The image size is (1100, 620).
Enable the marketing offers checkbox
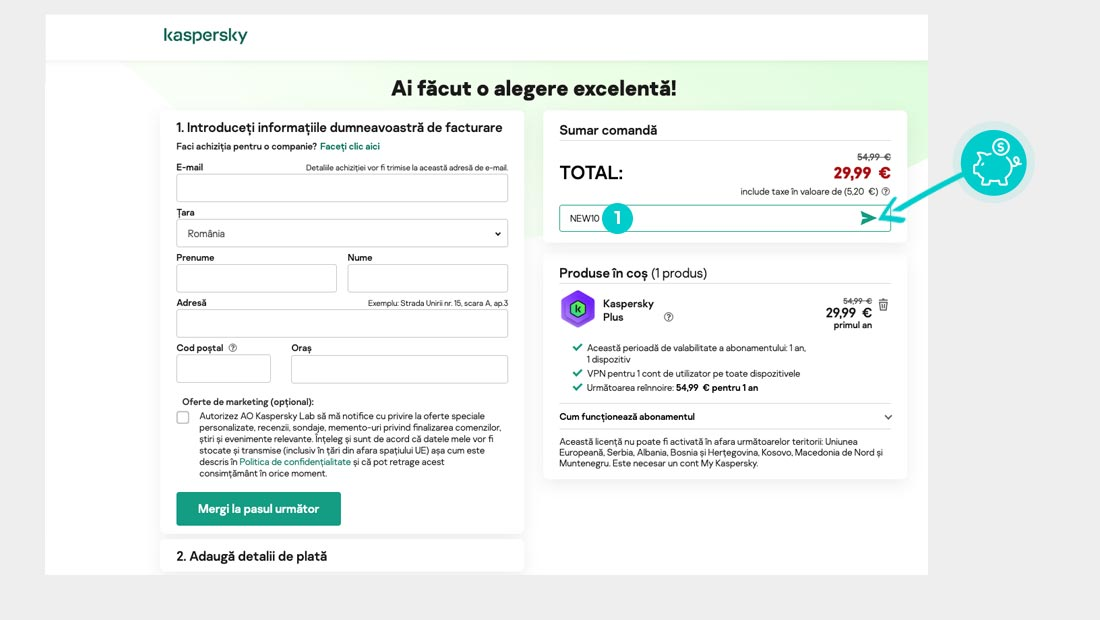coord(183,418)
